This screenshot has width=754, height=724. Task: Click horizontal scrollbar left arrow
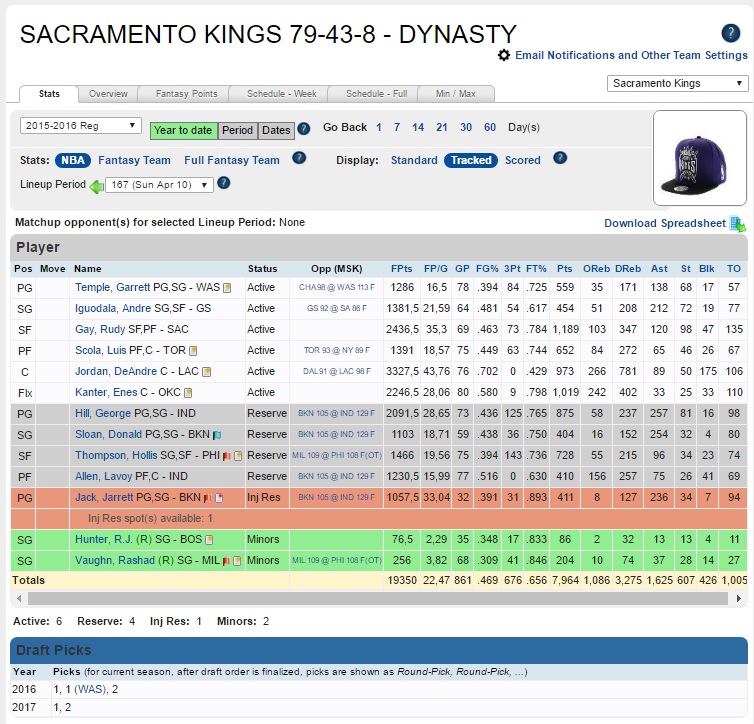point(19,599)
